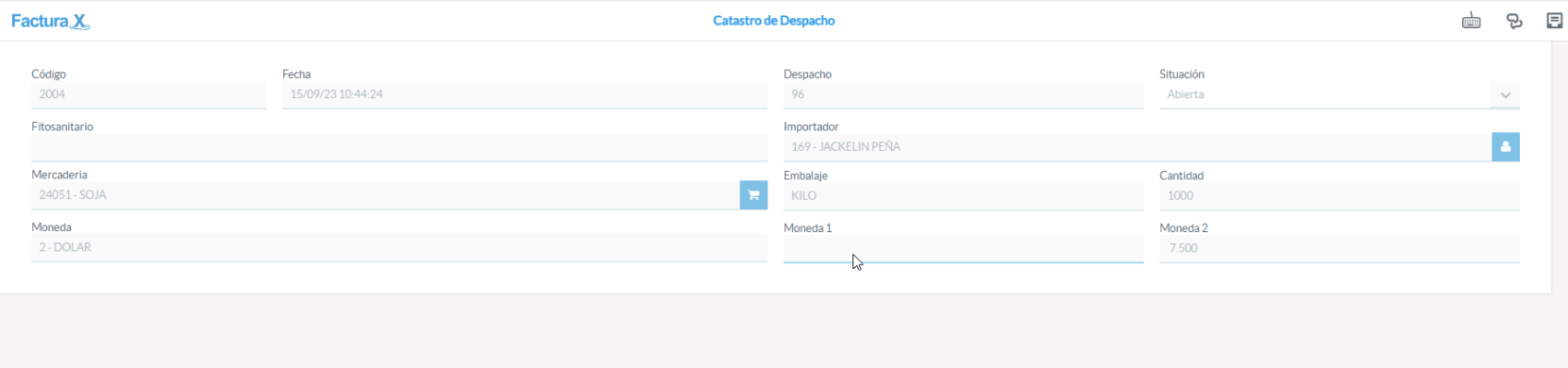
Task: Click the notes icon in header
Action: pyautogui.click(x=1554, y=21)
